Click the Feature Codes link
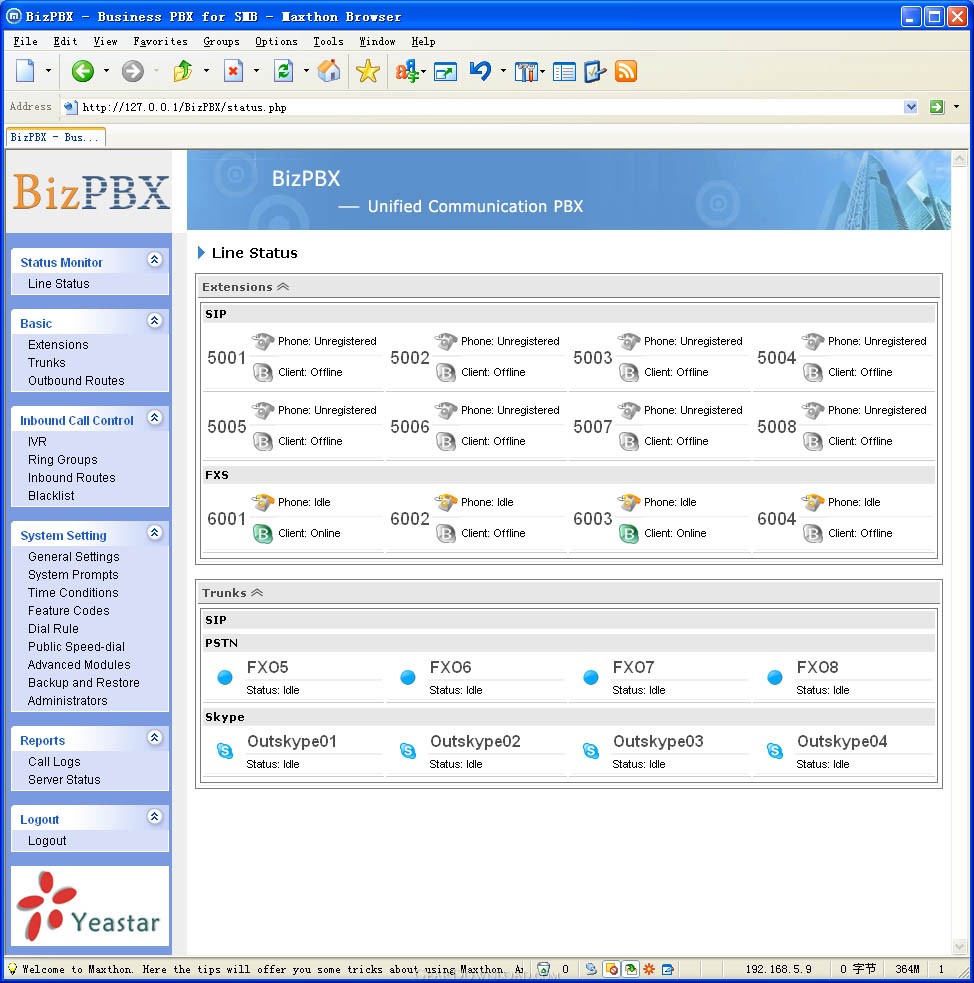Viewport: 974px width, 983px height. (x=69, y=611)
